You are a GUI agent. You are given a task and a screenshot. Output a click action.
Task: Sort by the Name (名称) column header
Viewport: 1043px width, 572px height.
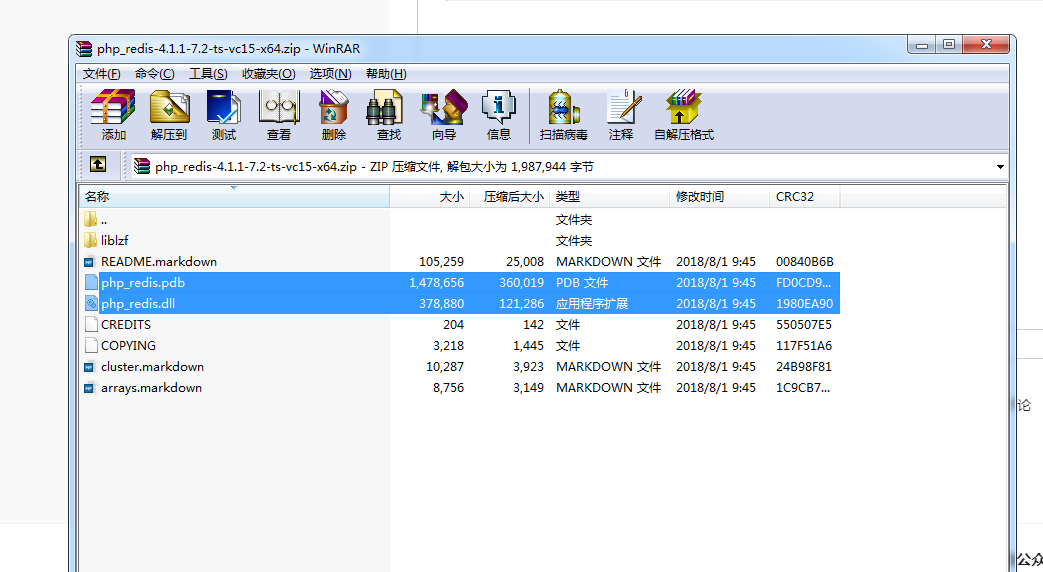click(x=234, y=197)
